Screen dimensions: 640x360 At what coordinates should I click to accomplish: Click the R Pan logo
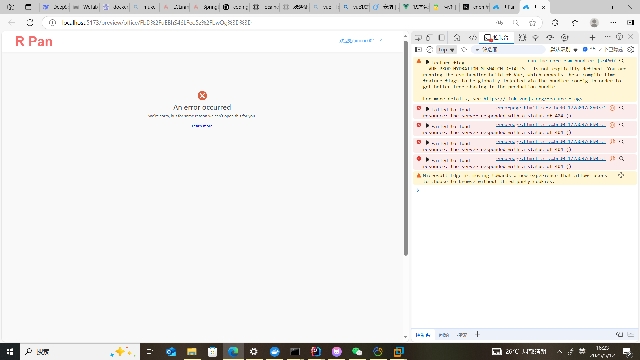point(34,41)
